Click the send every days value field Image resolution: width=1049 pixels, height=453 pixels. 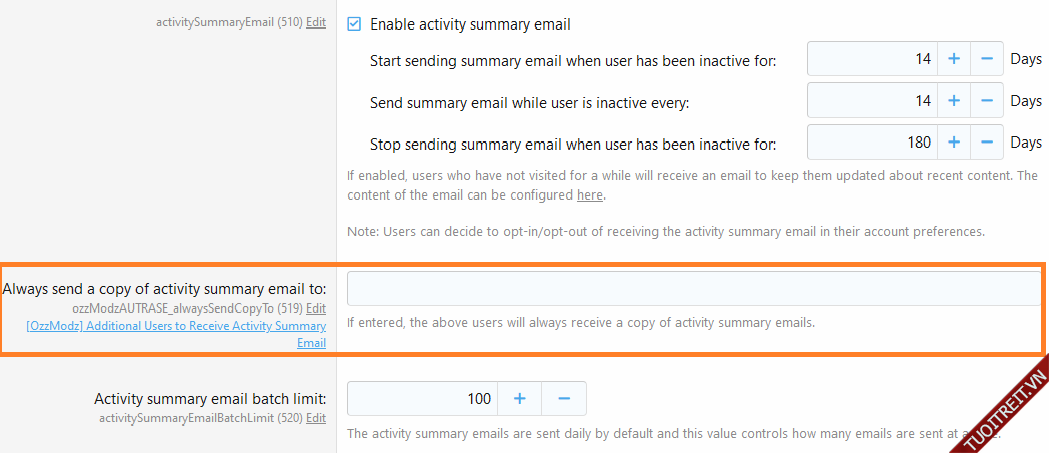tap(872, 101)
